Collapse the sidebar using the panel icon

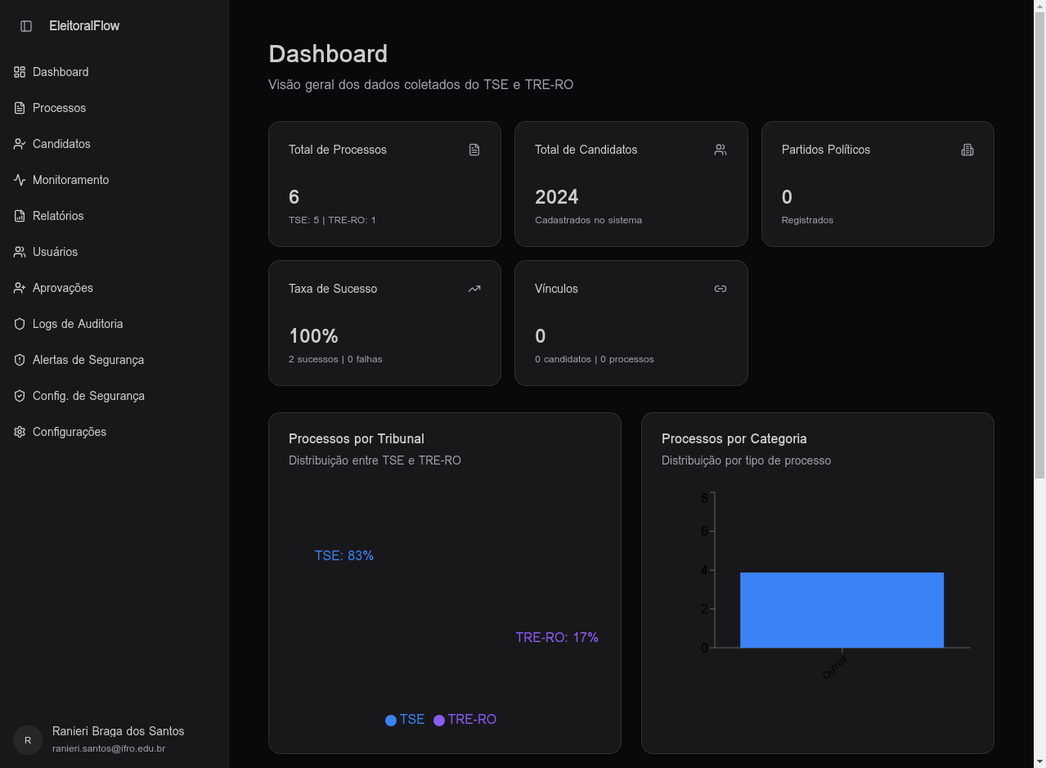(24, 25)
